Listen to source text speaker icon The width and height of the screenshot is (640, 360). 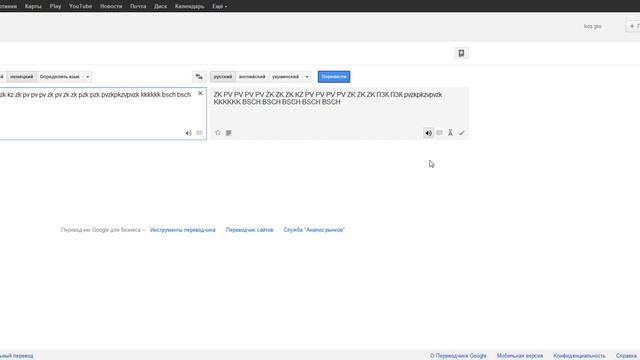188,133
